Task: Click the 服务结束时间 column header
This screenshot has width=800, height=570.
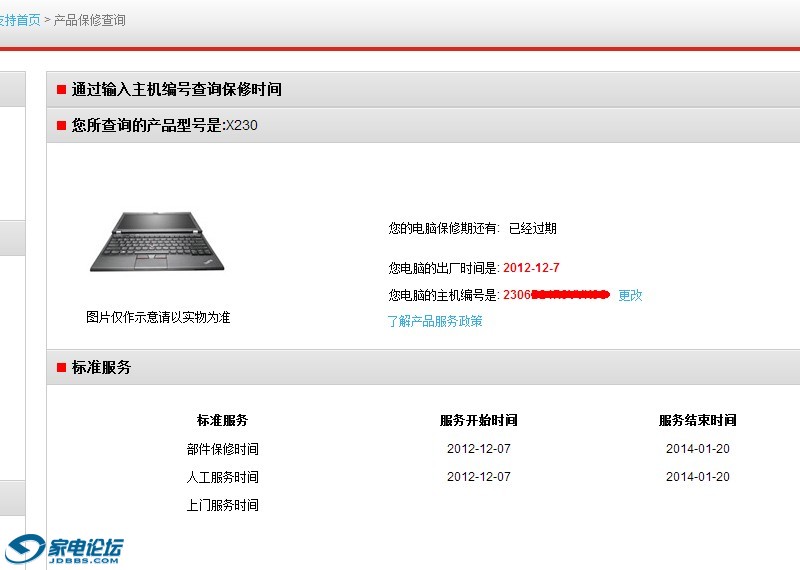Action: point(697,420)
